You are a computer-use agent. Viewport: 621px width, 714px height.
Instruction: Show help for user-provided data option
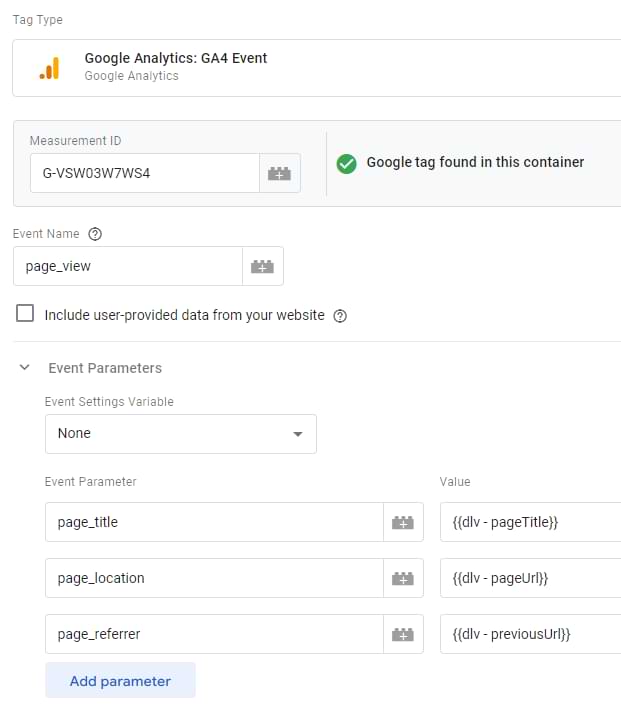coord(340,315)
